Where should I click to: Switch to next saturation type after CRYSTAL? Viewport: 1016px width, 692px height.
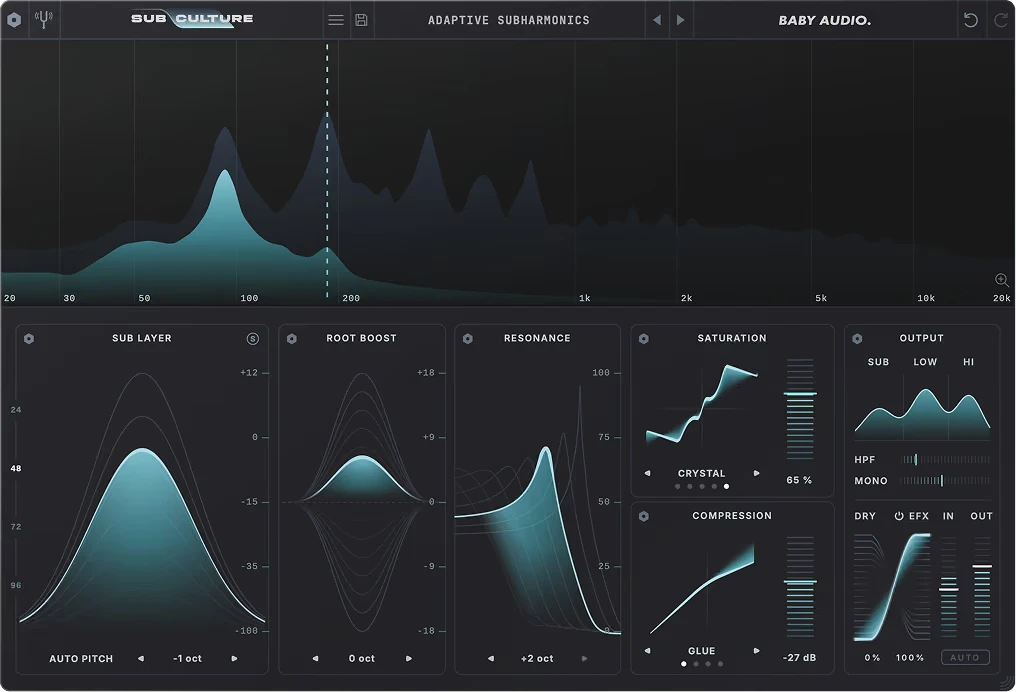756,473
